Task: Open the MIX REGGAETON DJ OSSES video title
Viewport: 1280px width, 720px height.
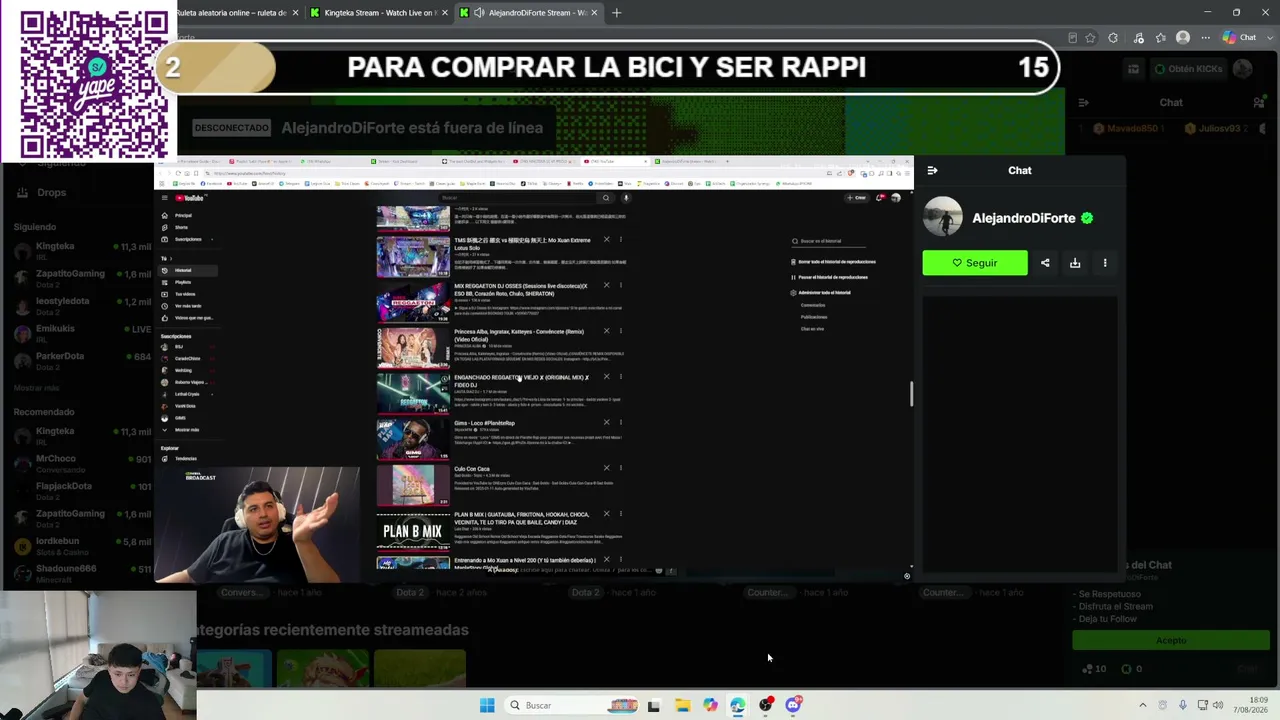Action: click(521, 289)
